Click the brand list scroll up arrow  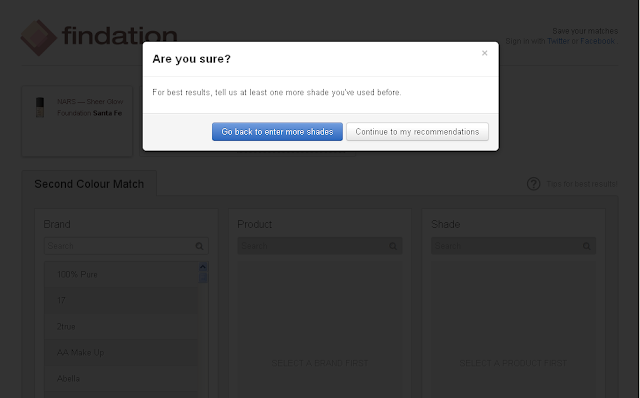pyautogui.click(x=203, y=267)
